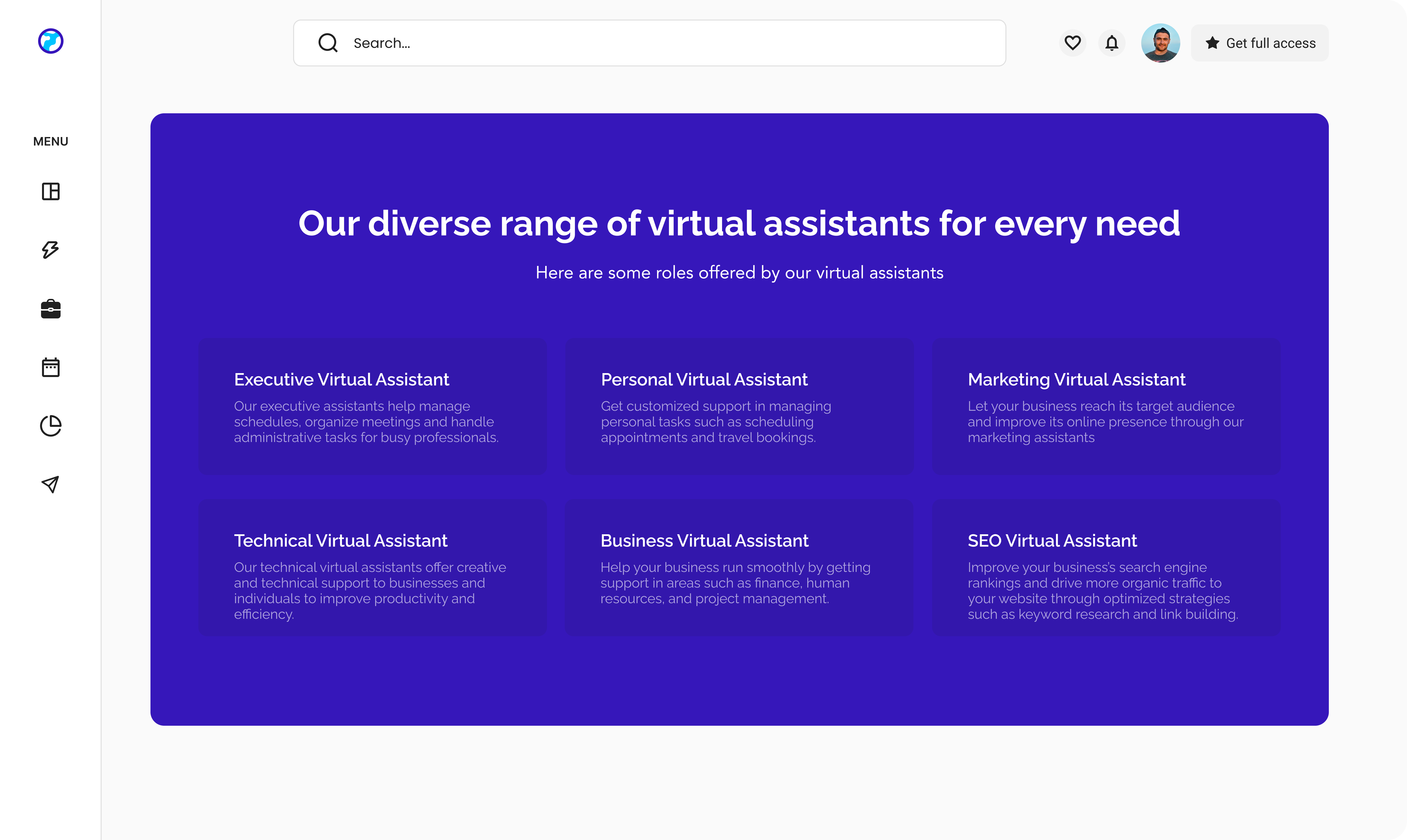Open notifications bell icon
Screen dimensions: 1407x840
tap(1112, 43)
